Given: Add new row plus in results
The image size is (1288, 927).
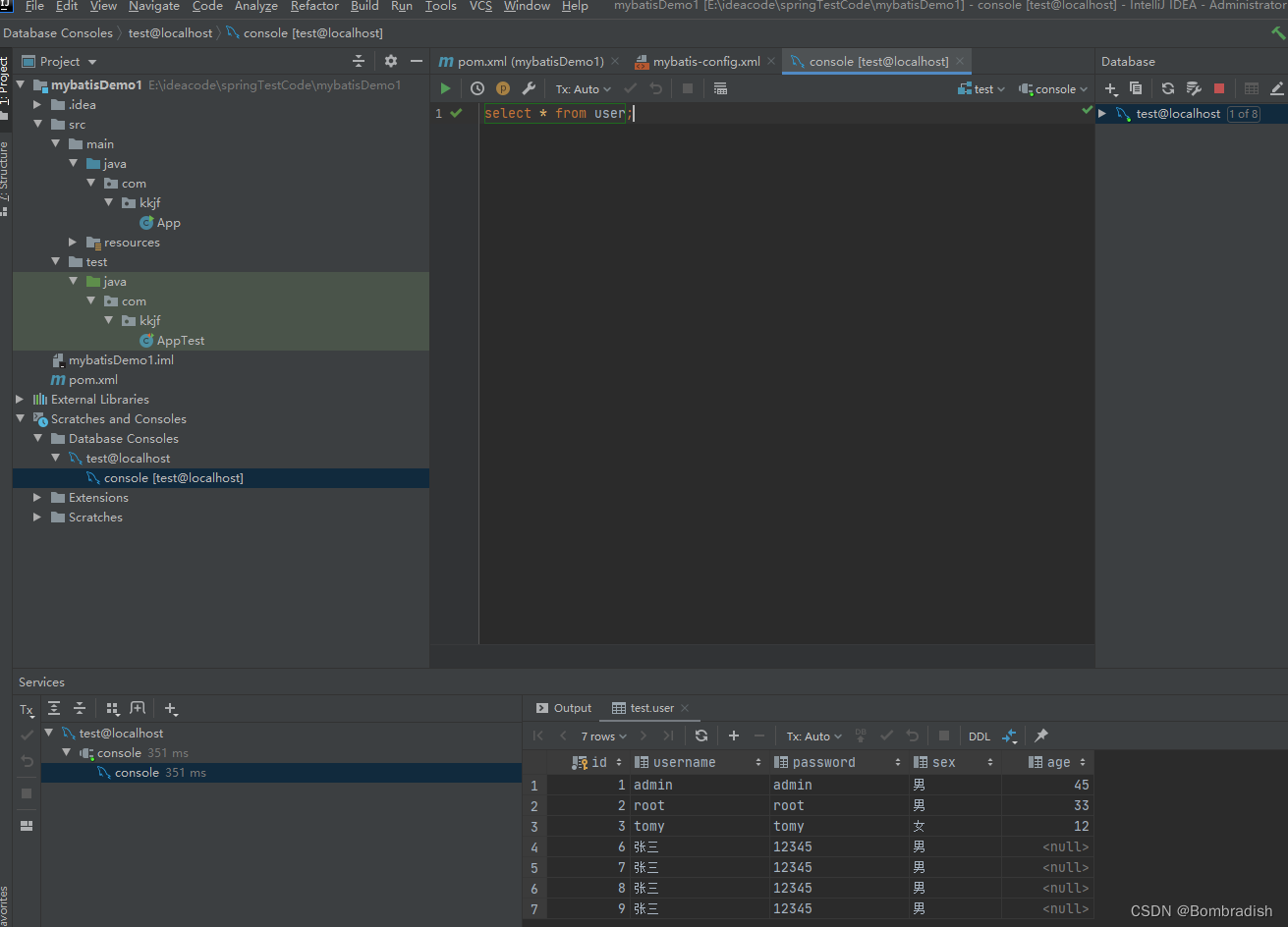Looking at the screenshot, I should coord(733,736).
